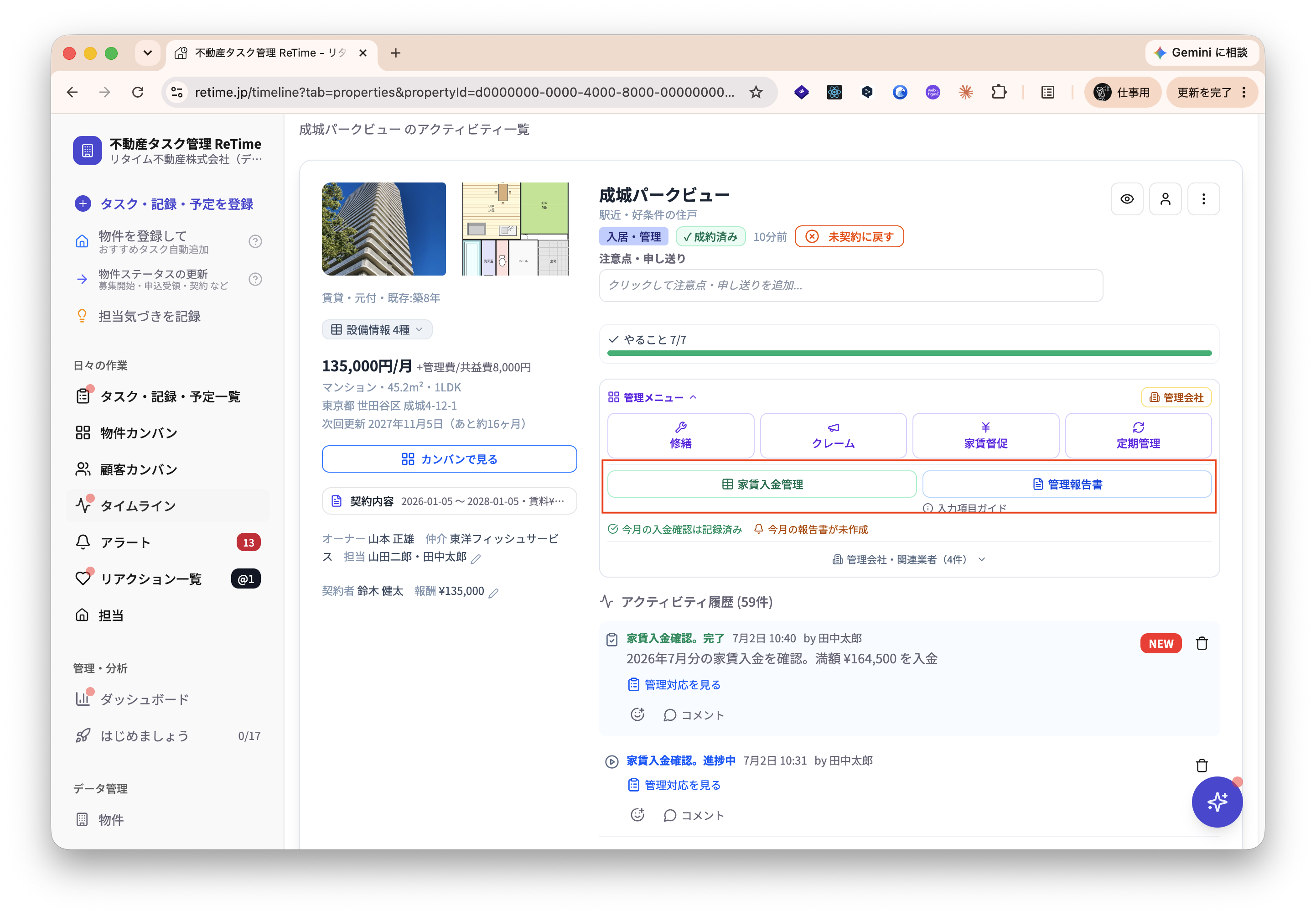1316x917 pixels.
Task: Expand the 設備情報 4種 dropdown
Action: (377, 330)
